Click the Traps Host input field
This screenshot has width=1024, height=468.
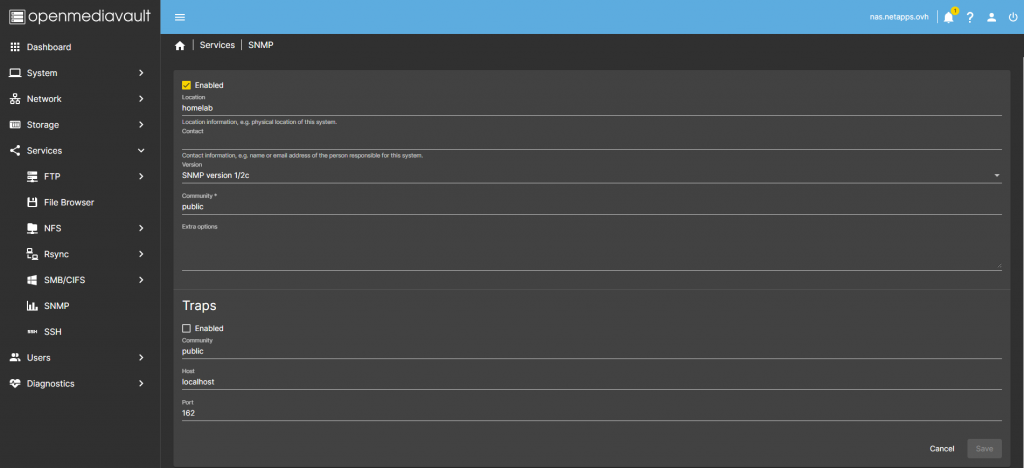click(590, 382)
